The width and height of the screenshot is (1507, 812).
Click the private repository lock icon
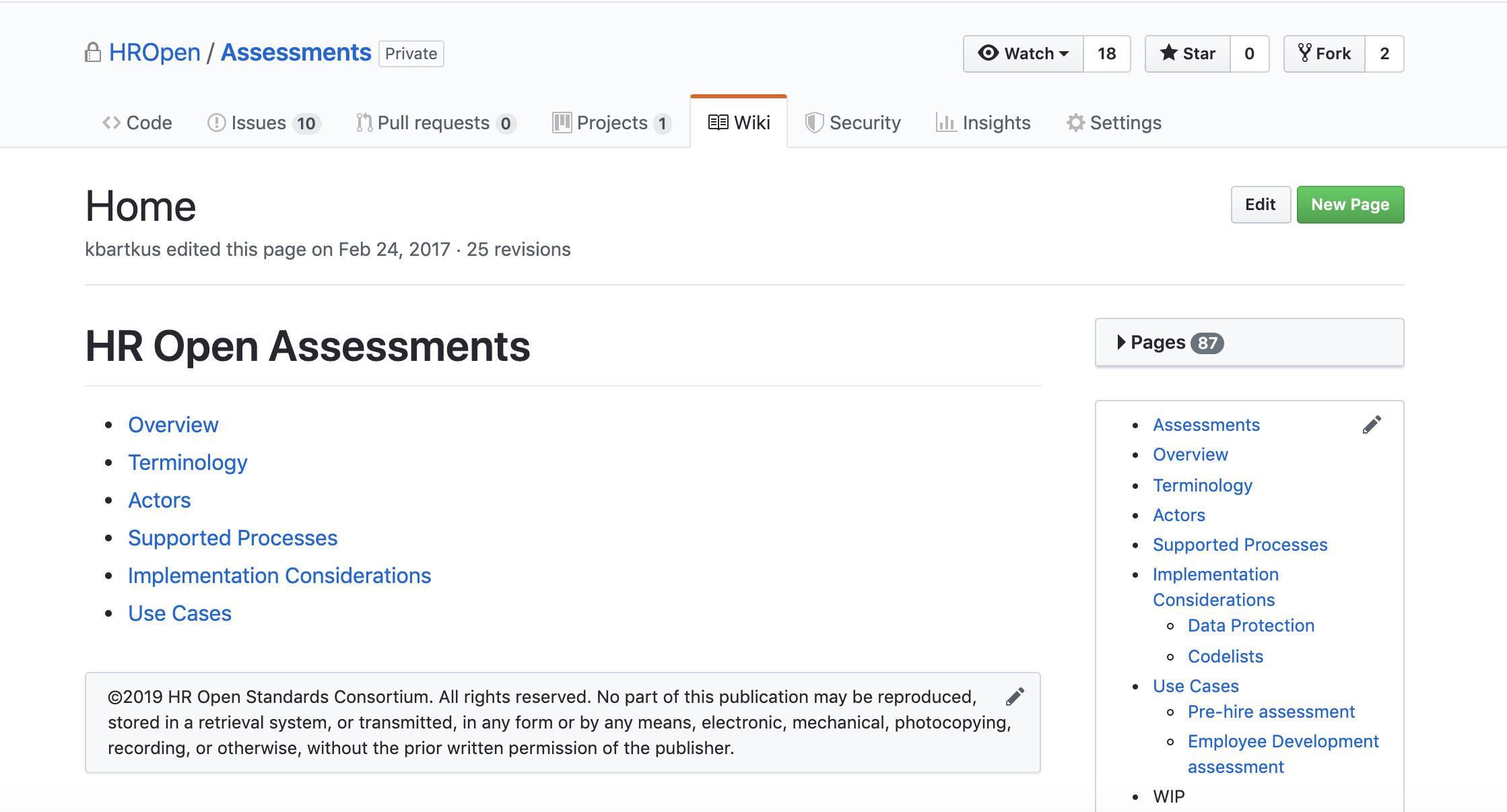(x=93, y=53)
